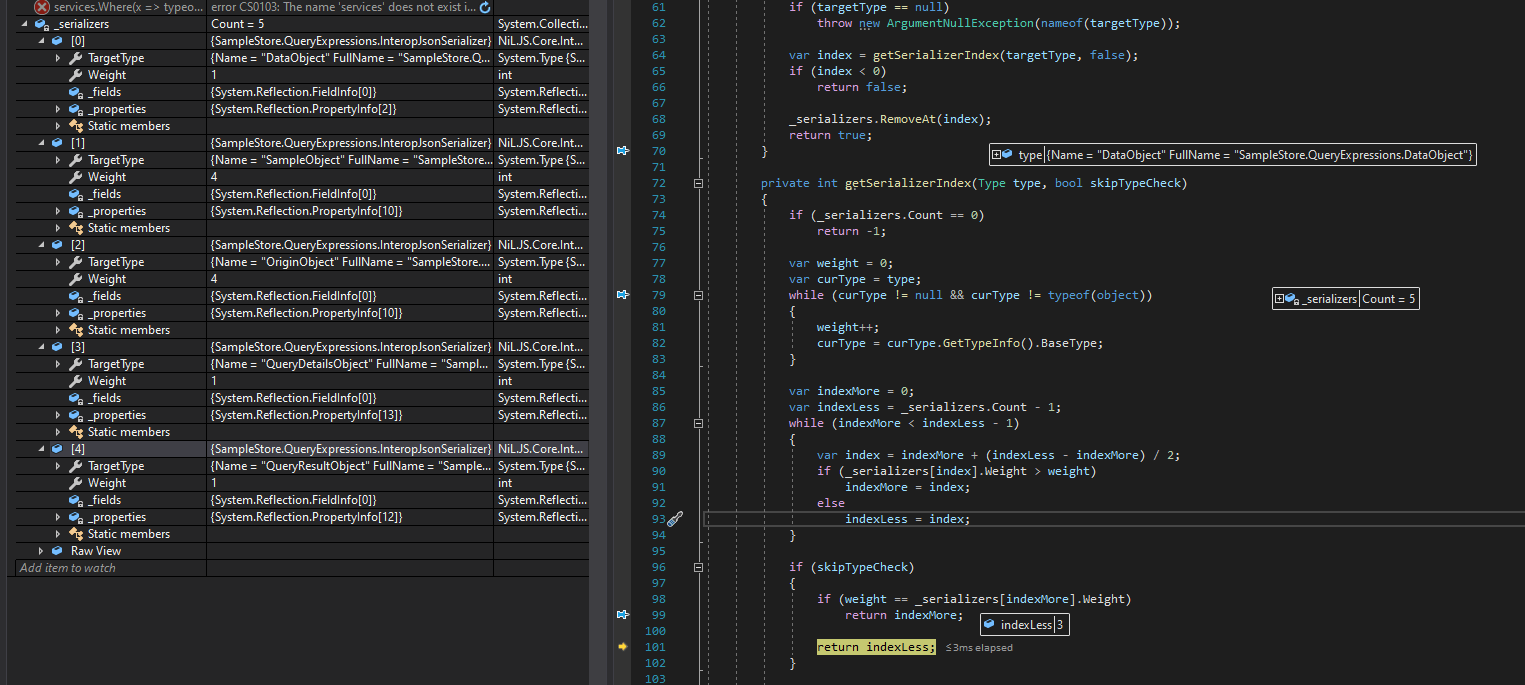
Task: Click the _properties icon under item [4]
Action: click(x=75, y=517)
